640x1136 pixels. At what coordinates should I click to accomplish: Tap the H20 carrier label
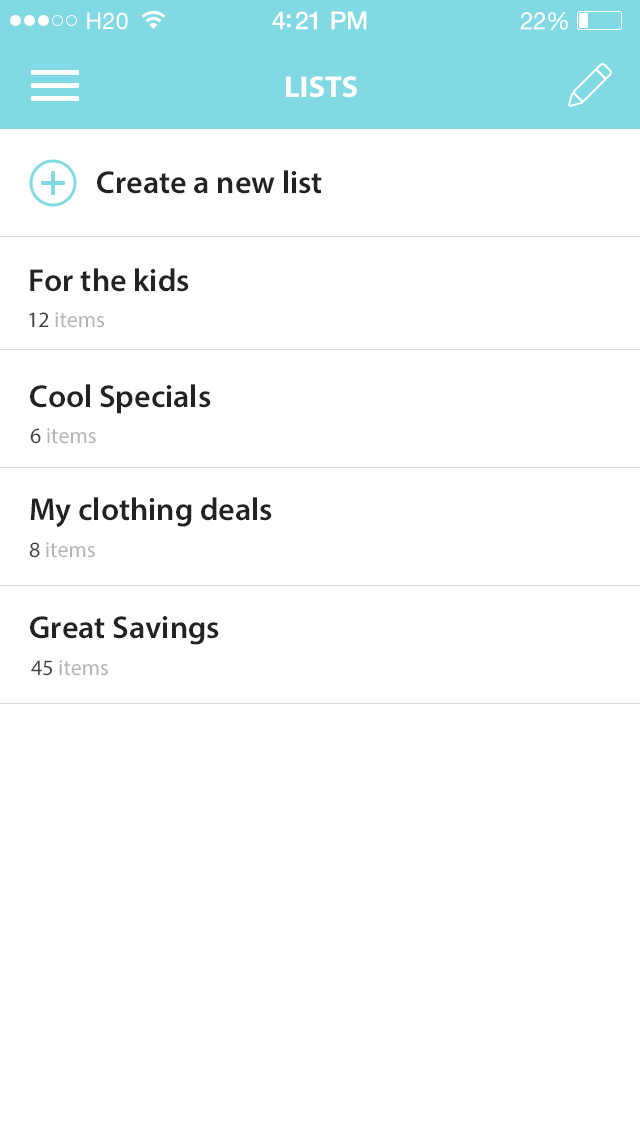[107, 21]
